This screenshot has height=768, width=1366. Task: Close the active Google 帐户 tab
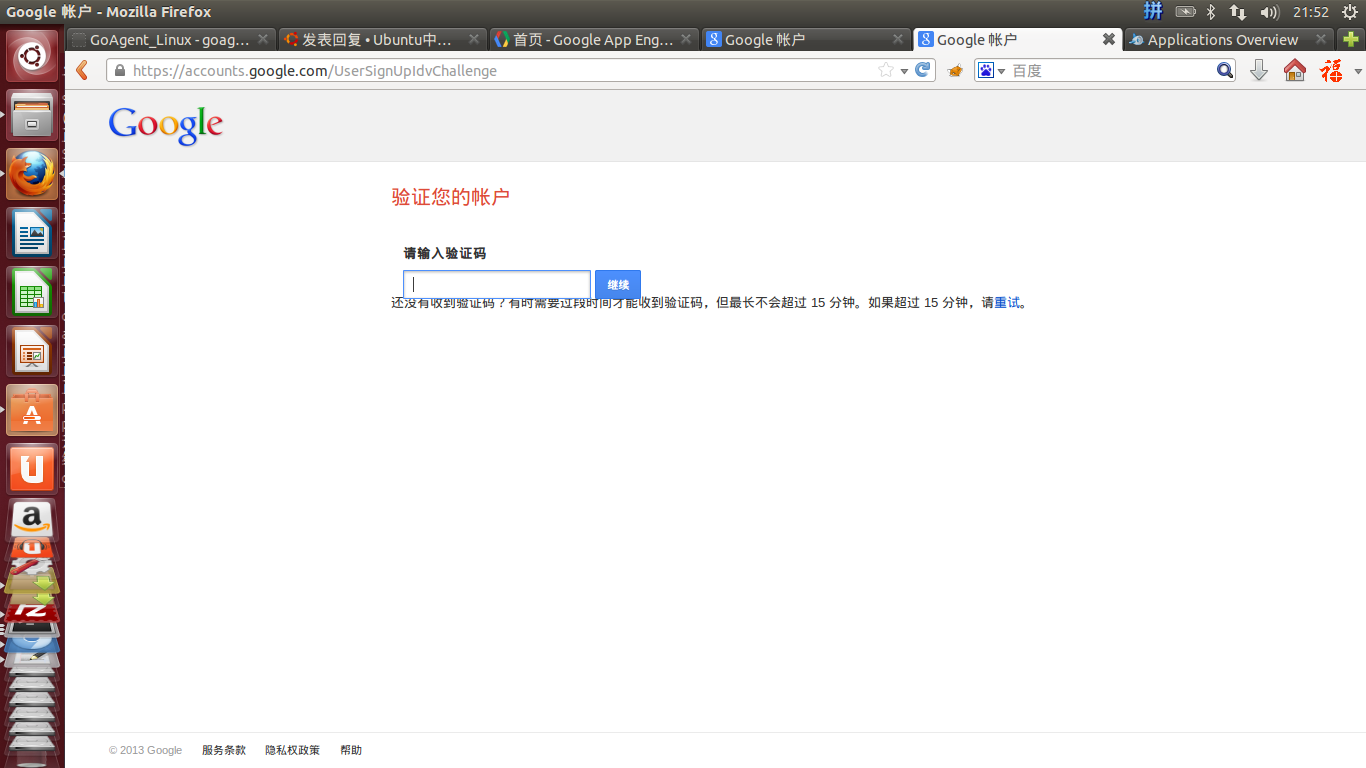pos(1108,39)
